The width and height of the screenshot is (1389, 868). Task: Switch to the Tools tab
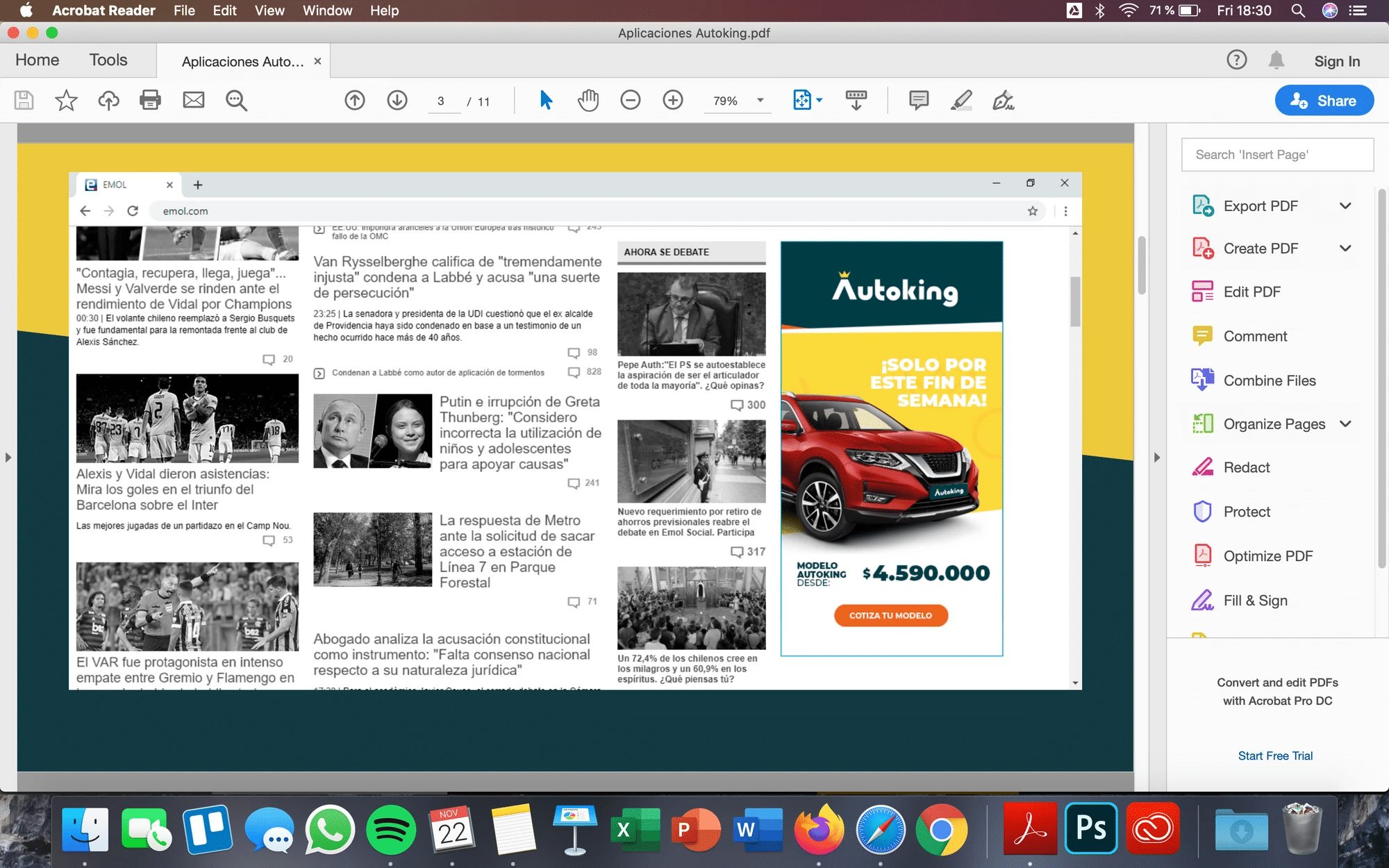click(108, 60)
